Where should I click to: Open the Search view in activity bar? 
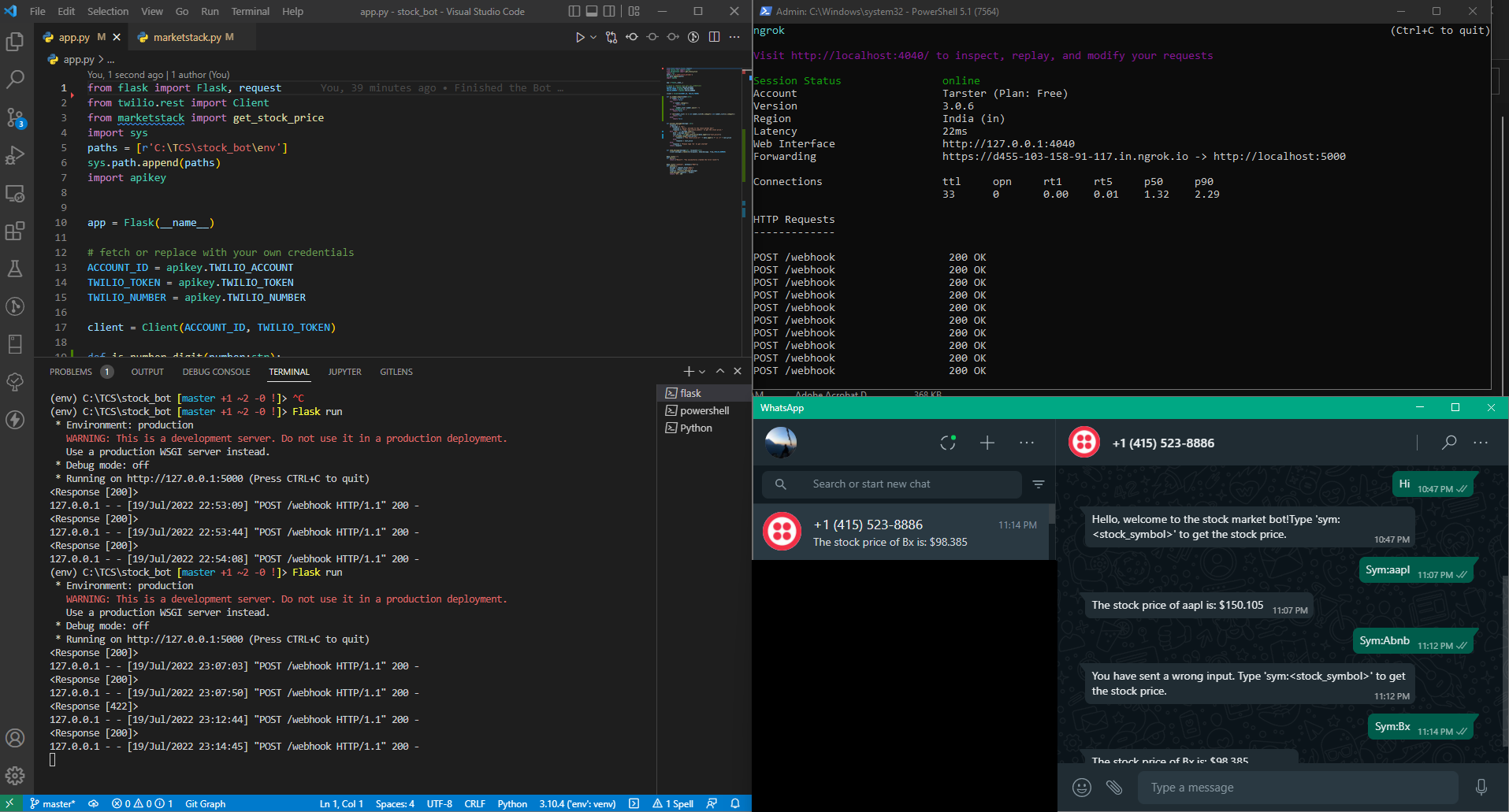(15, 79)
